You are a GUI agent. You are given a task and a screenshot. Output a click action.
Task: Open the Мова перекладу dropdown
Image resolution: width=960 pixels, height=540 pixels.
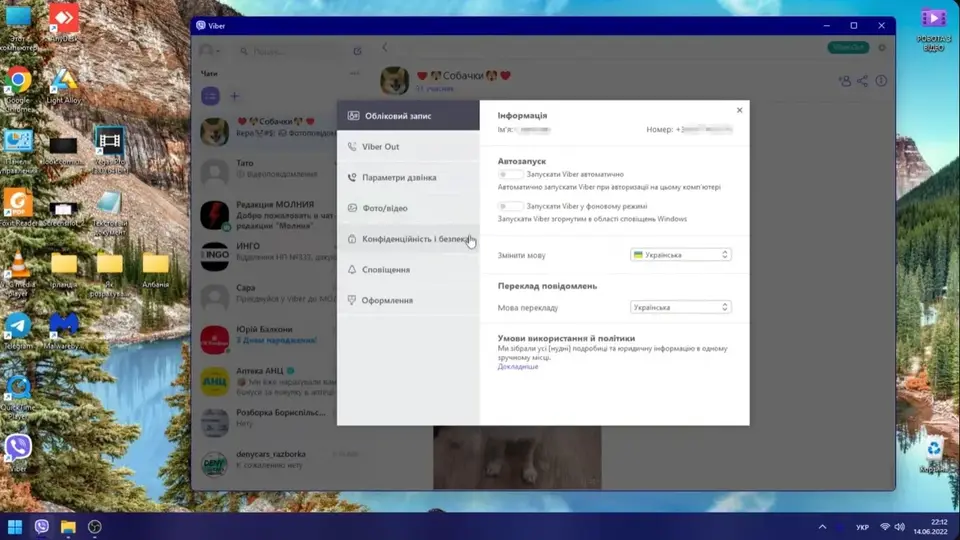pos(680,307)
